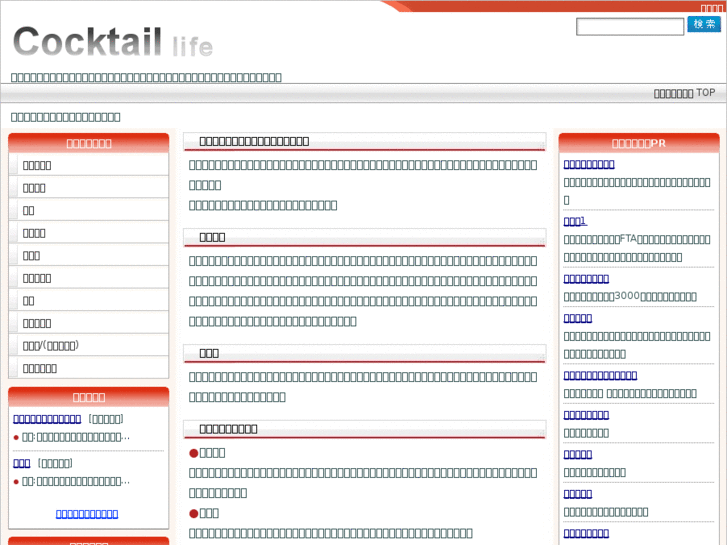Open the breadcrumb link ending in TOP

[684, 93]
